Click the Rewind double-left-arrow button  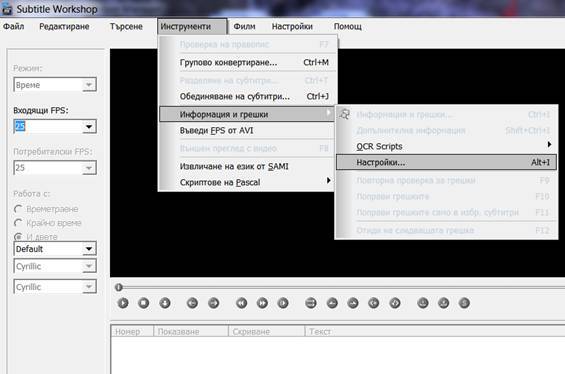click(241, 303)
